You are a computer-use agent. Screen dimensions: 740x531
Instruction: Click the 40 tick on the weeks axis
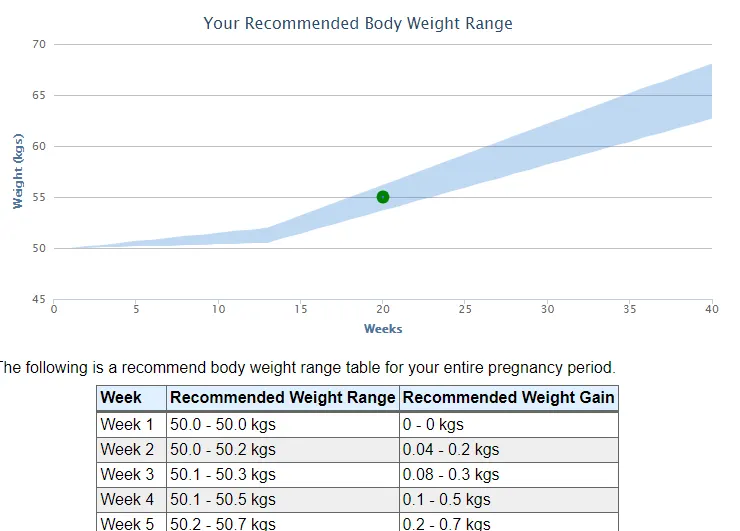click(712, 310)
